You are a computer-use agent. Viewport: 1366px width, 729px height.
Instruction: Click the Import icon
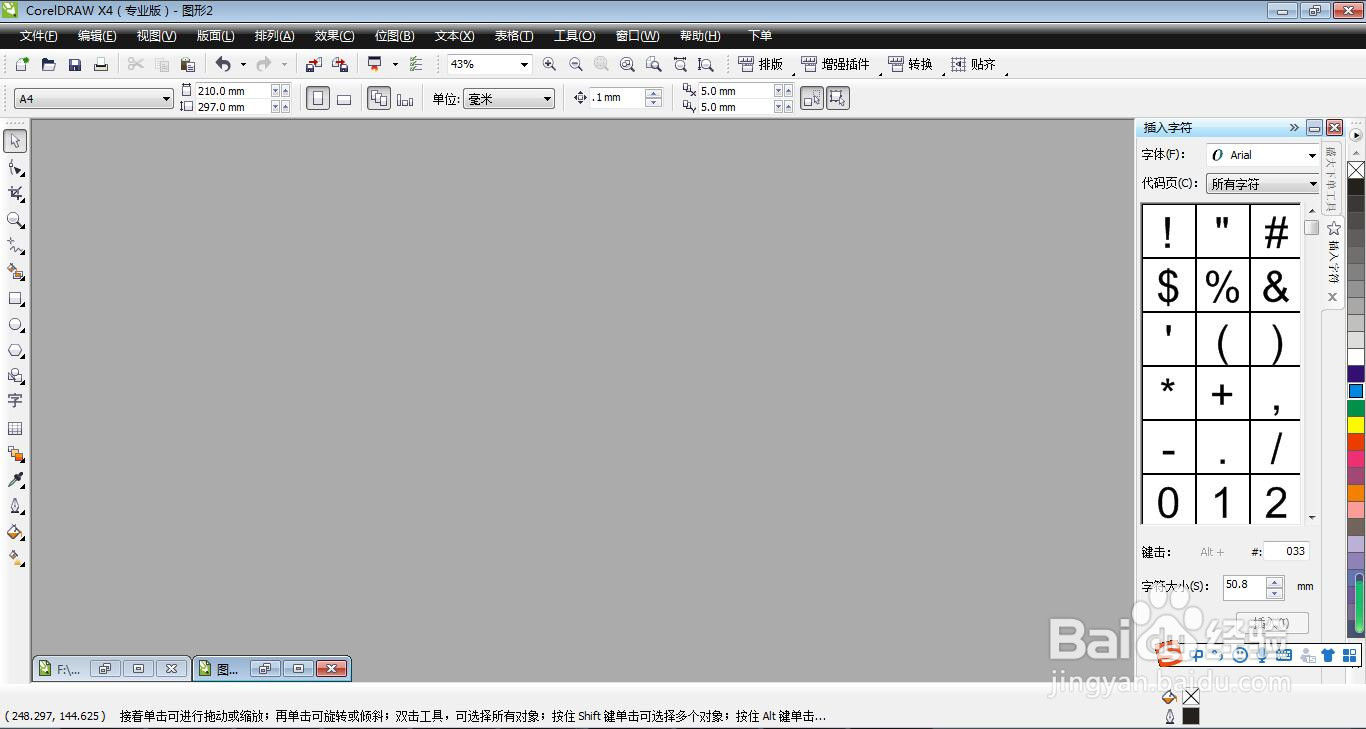pyautogui.click(x=313, y=64)
